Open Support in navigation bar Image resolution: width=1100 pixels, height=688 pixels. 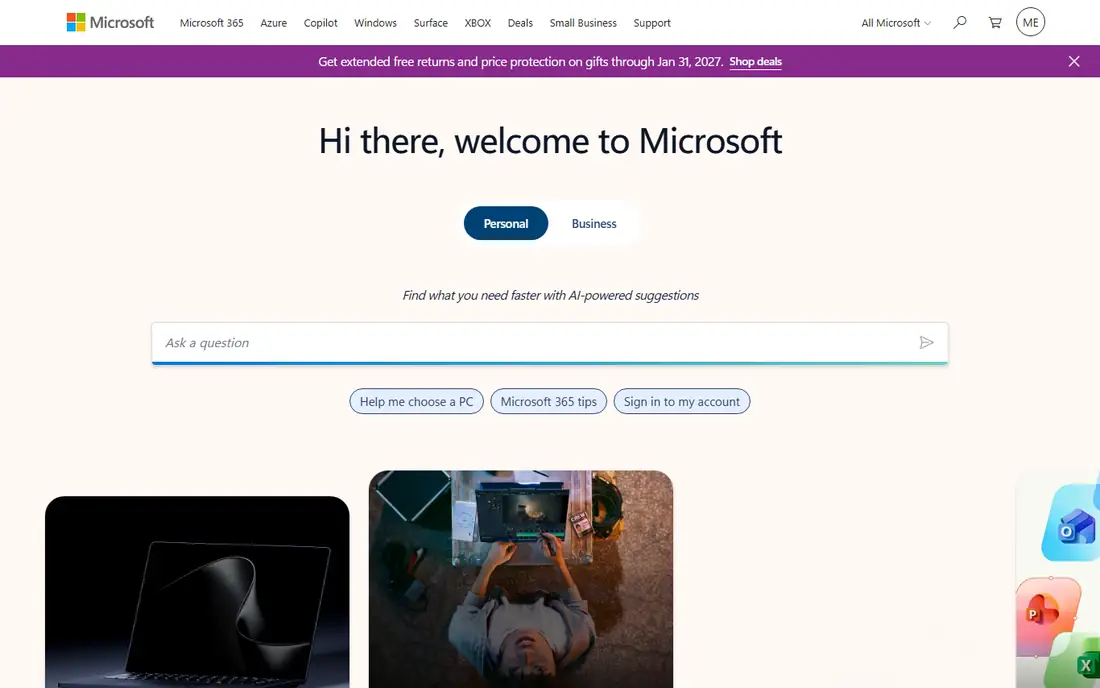tap(652, 23)
